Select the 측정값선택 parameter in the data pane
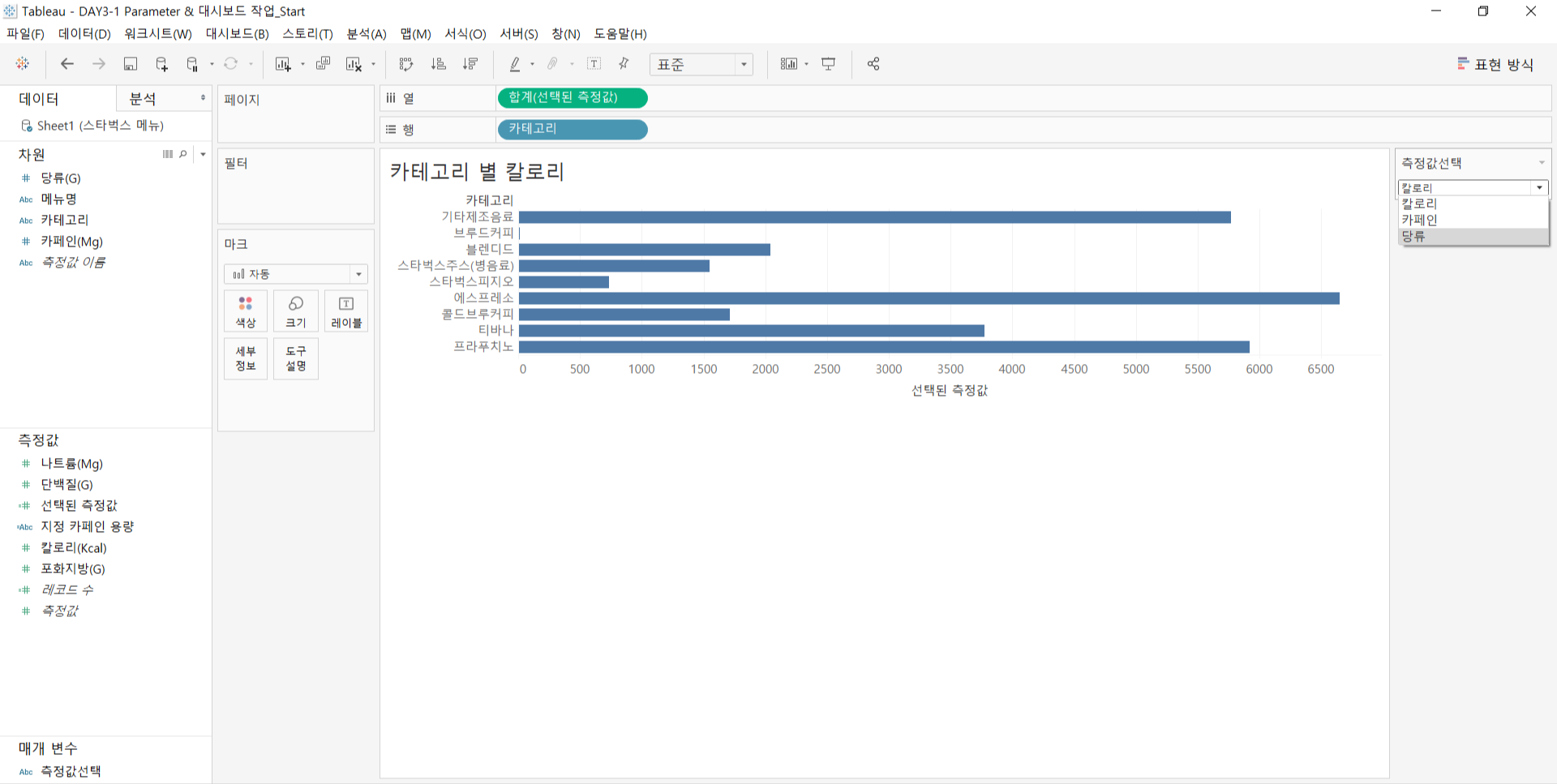This screenshot has height=784, width=1557. 71,771
